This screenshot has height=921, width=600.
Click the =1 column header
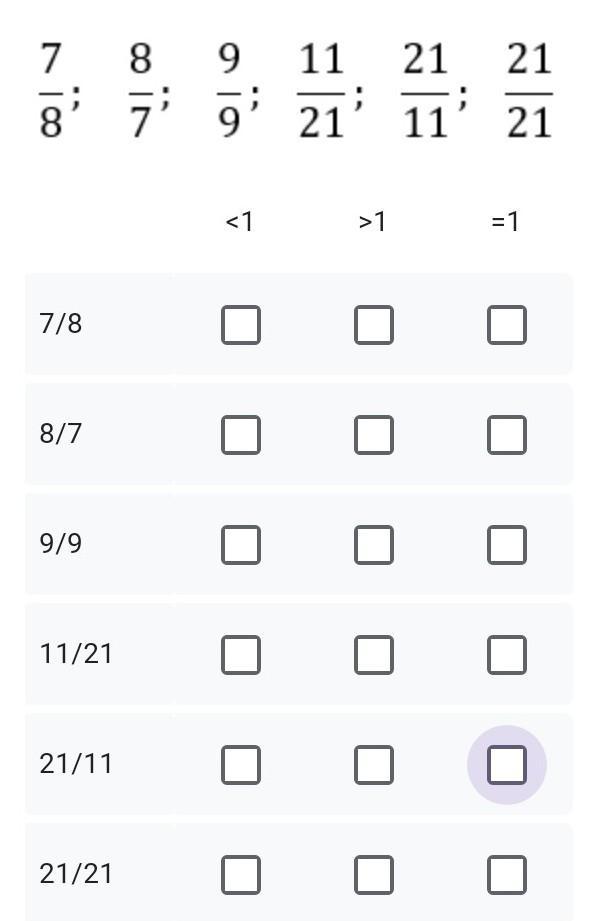pos(506,221)
